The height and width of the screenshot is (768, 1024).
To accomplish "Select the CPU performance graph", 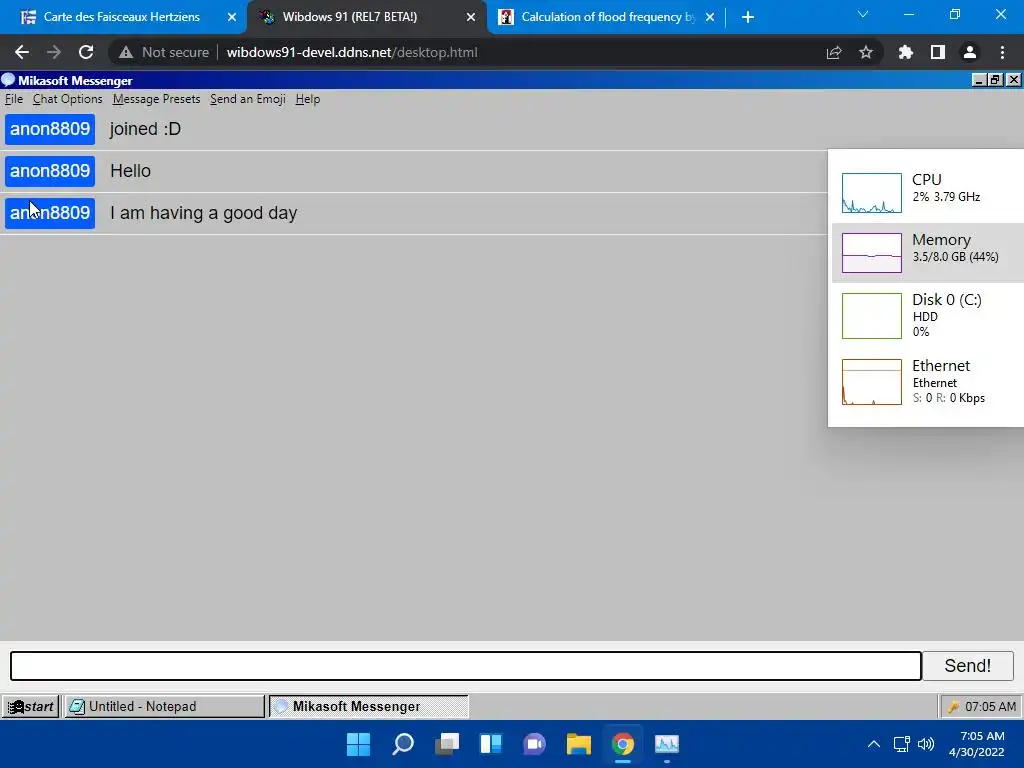I will pyautogui.click(x=871, y=193).
